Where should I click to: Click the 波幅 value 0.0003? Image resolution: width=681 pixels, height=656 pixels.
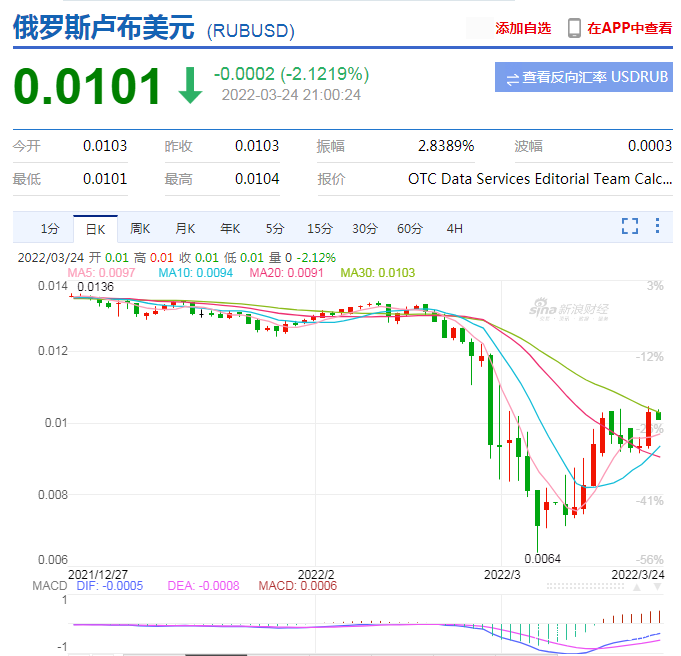(650, 146)
